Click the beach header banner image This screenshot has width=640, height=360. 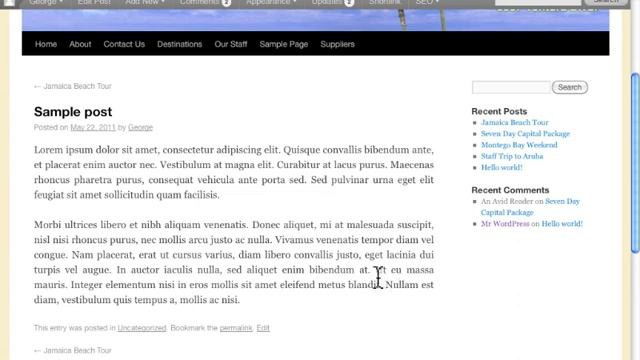tap(315, 20)
